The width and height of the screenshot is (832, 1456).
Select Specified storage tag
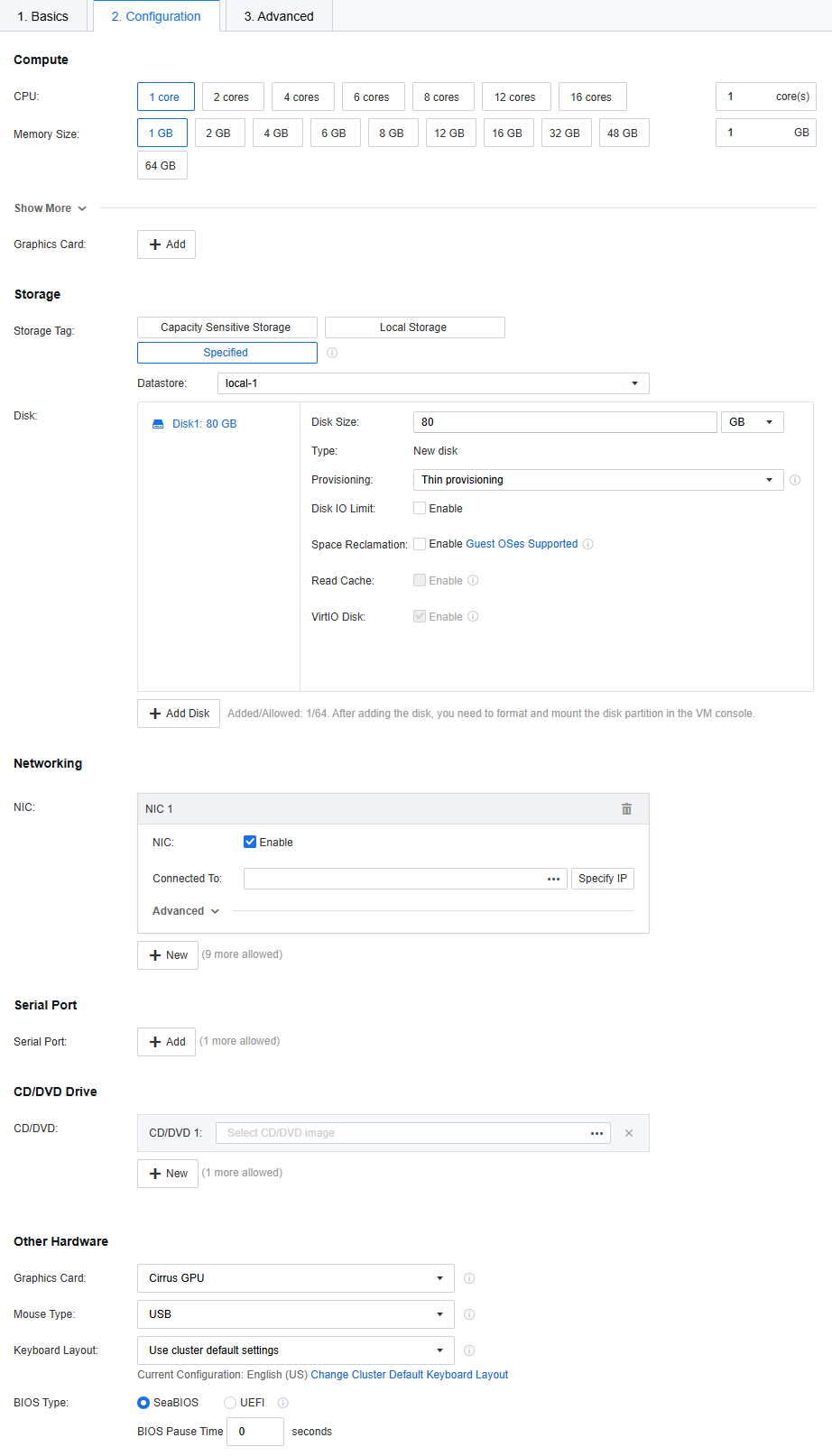pyautogui.click(x=227, y=353)
